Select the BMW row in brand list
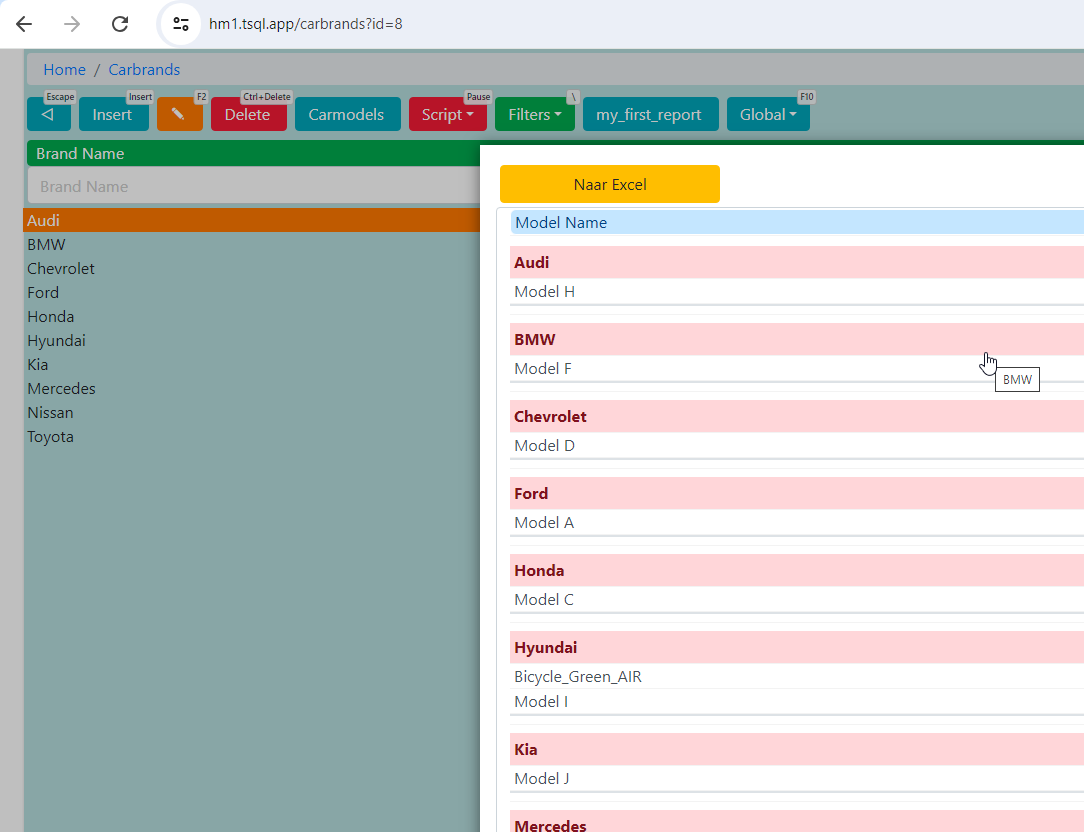 pyautogui.click(x=252, y=245)
